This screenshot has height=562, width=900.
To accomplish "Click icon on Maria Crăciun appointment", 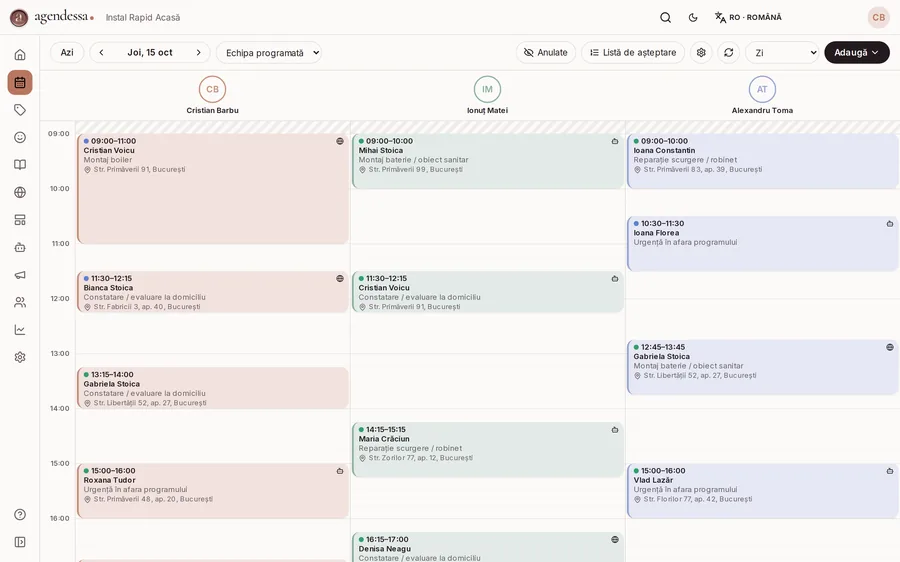I will point(615,430).
